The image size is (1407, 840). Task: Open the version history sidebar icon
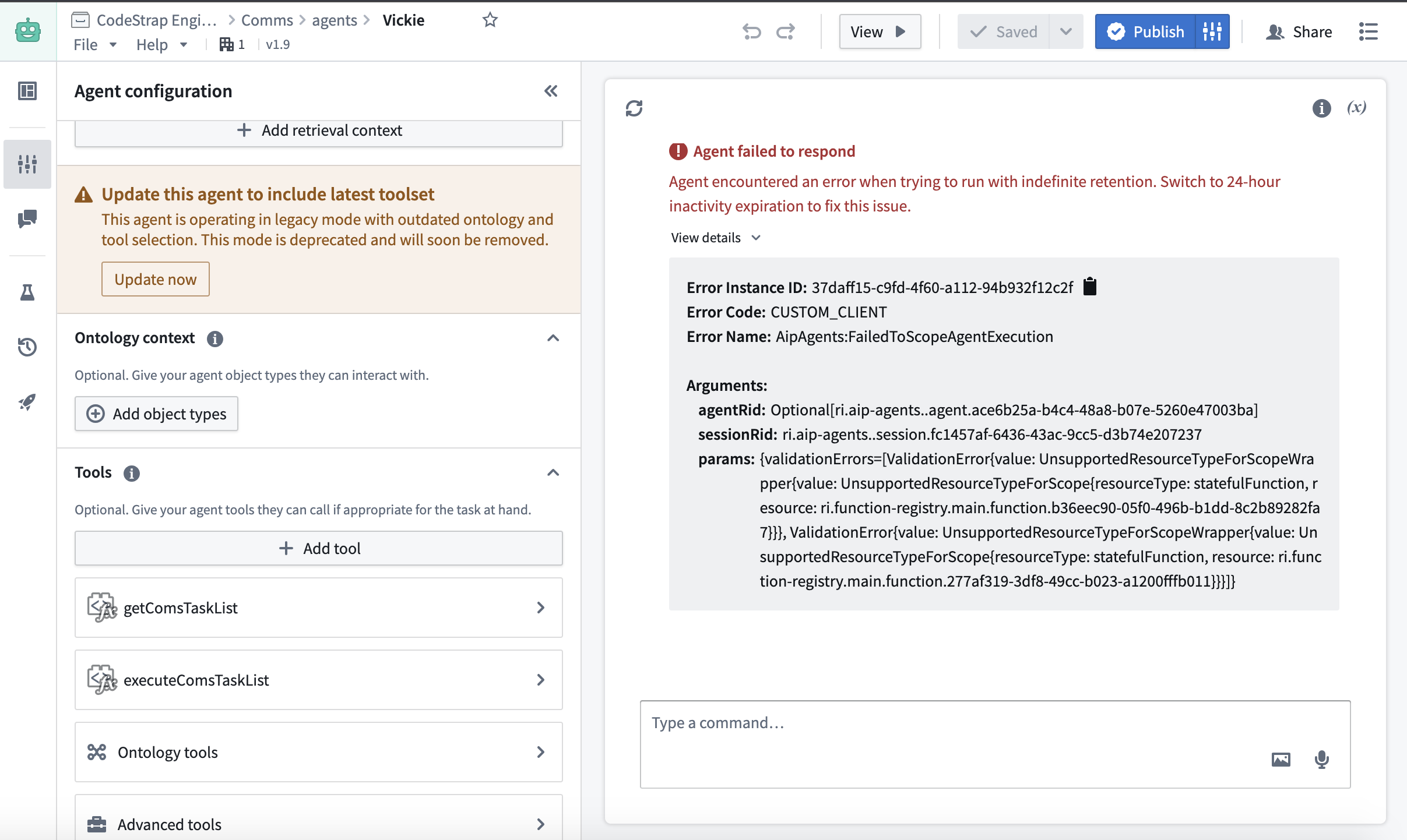(x=27, y=347)
